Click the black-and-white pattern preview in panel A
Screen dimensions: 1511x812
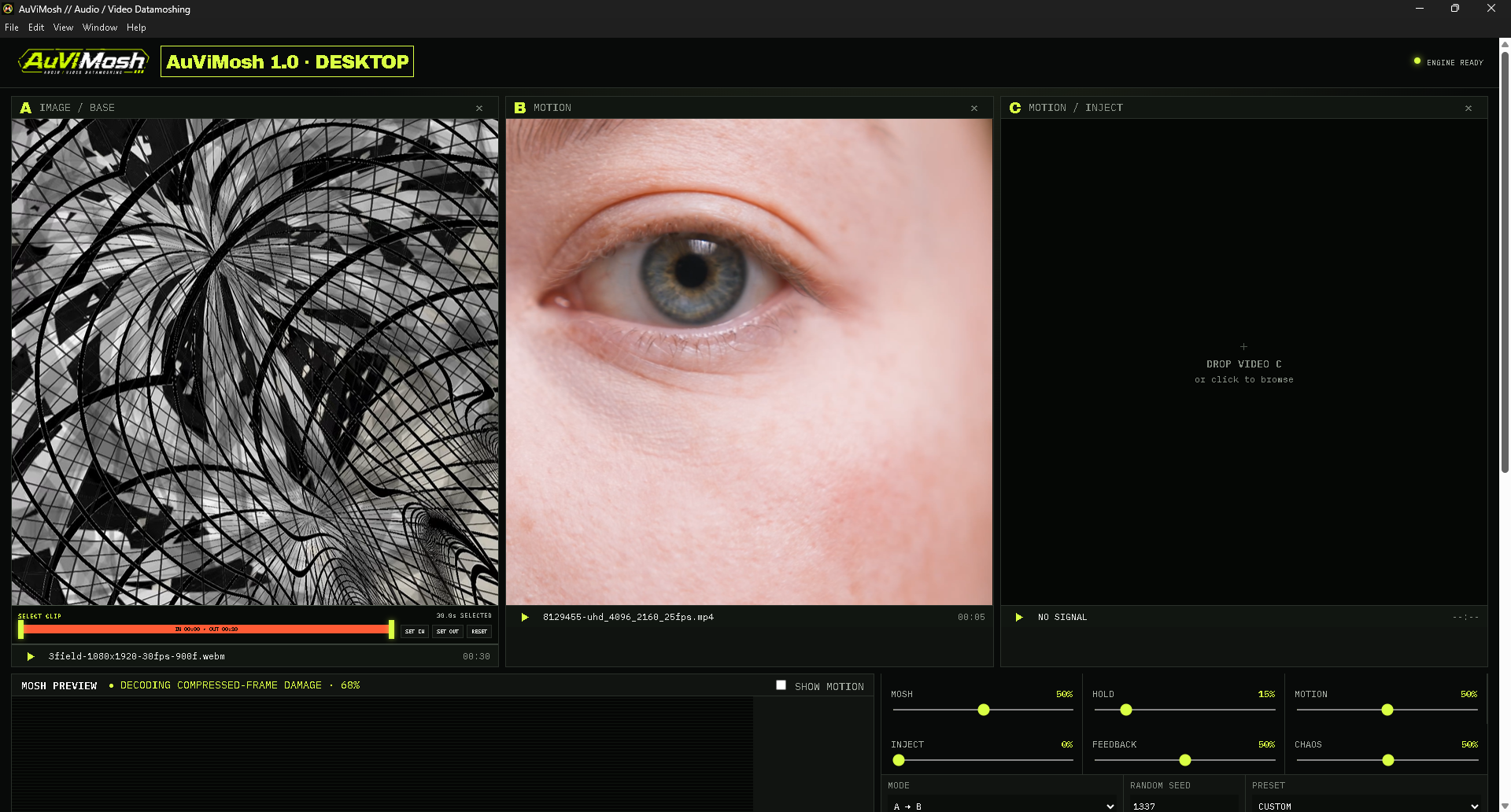tap(255, 362)
